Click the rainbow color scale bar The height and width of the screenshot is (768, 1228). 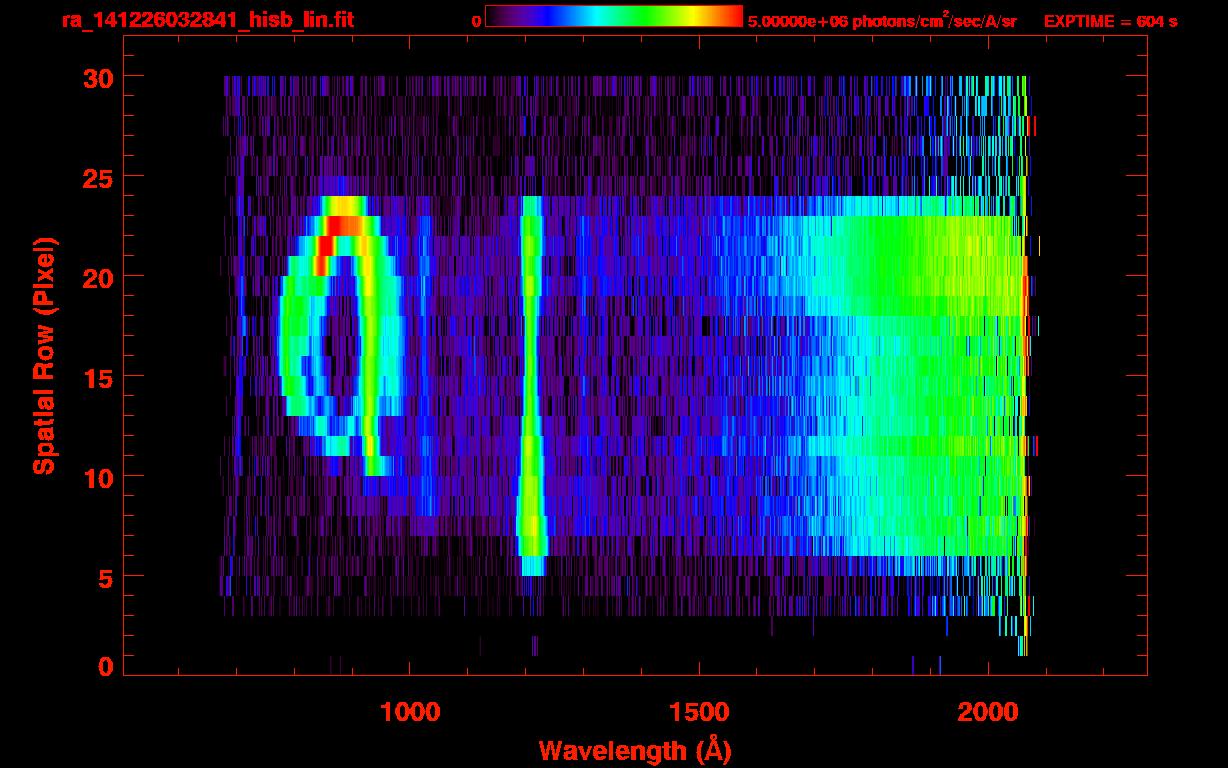614,16
